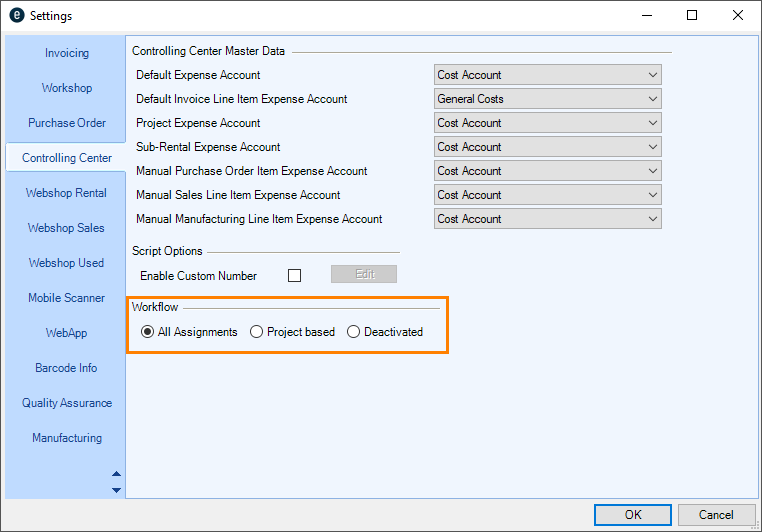
Task: Open the Workshop settings tab
Action: point(66,88)
